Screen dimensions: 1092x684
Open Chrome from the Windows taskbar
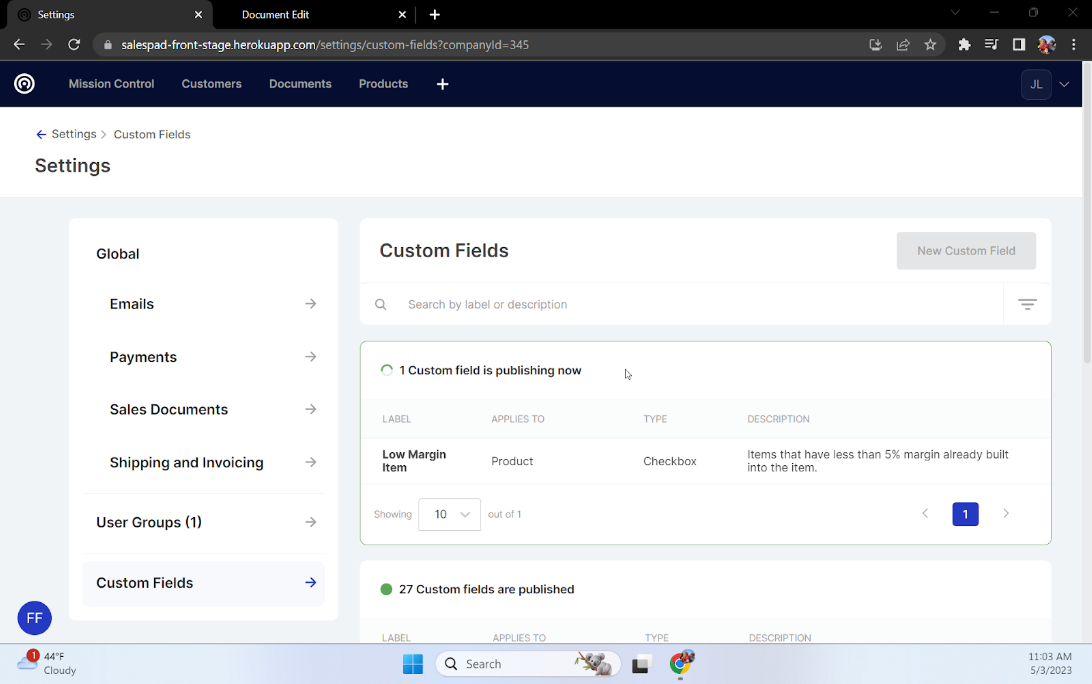pyautogui.click(x=681, y=664)
